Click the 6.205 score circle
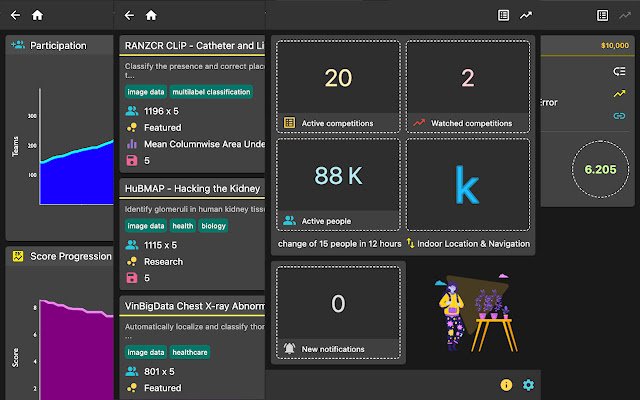The image size is (640, 400). pyautogui.click(x=600, y=169)
